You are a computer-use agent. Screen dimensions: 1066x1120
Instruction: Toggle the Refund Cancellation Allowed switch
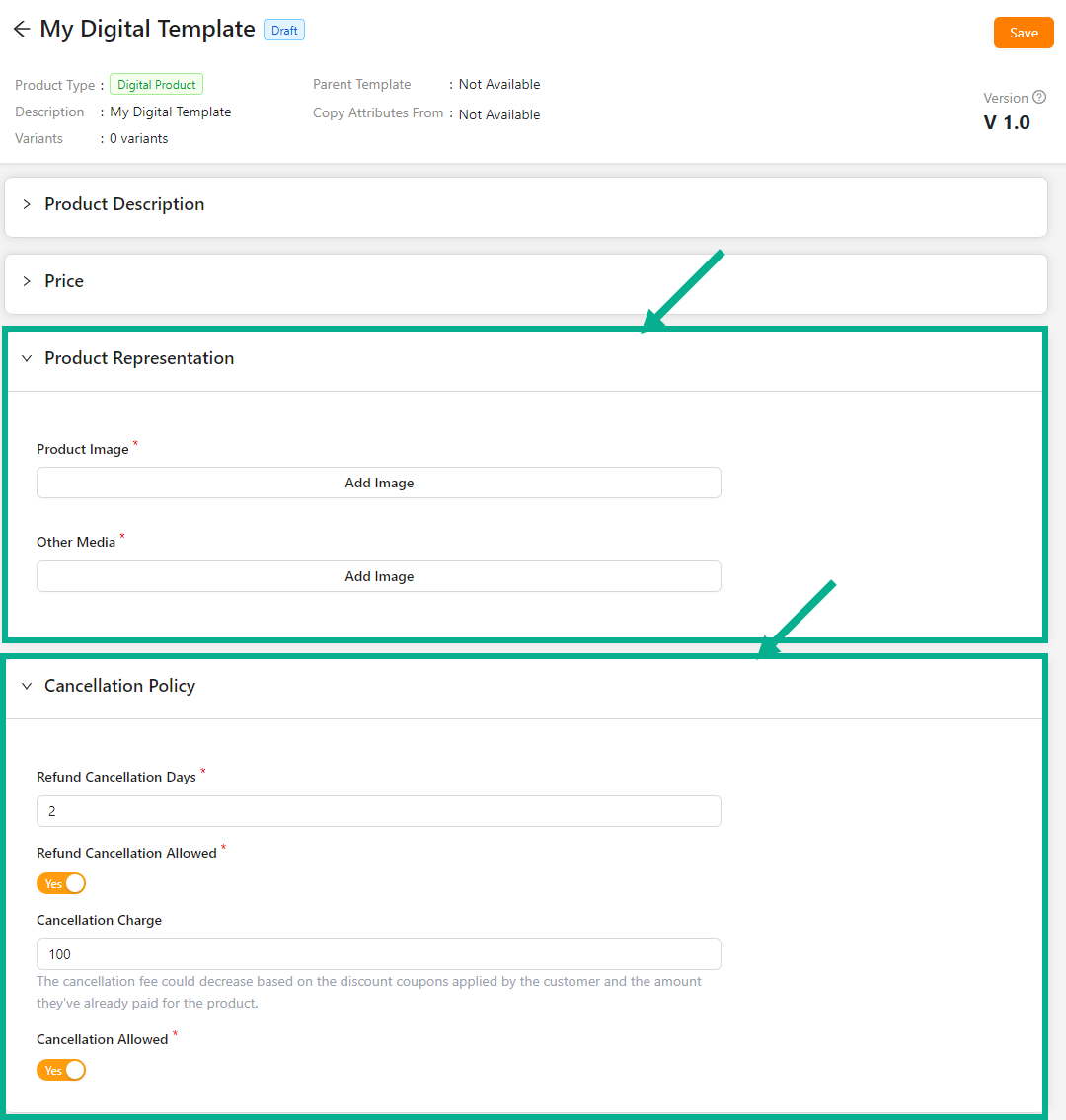coord(61,883)
